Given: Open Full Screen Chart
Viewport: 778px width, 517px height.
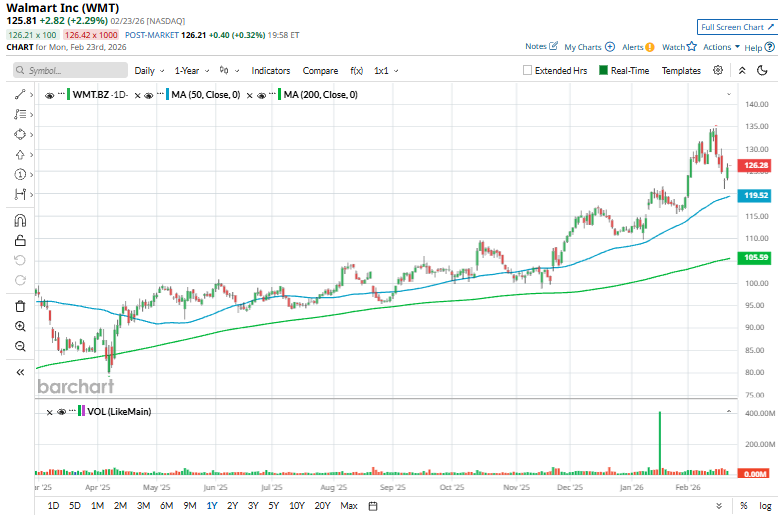Looking at the screenshot, I should pyautogui.click(x=737, y=27).
